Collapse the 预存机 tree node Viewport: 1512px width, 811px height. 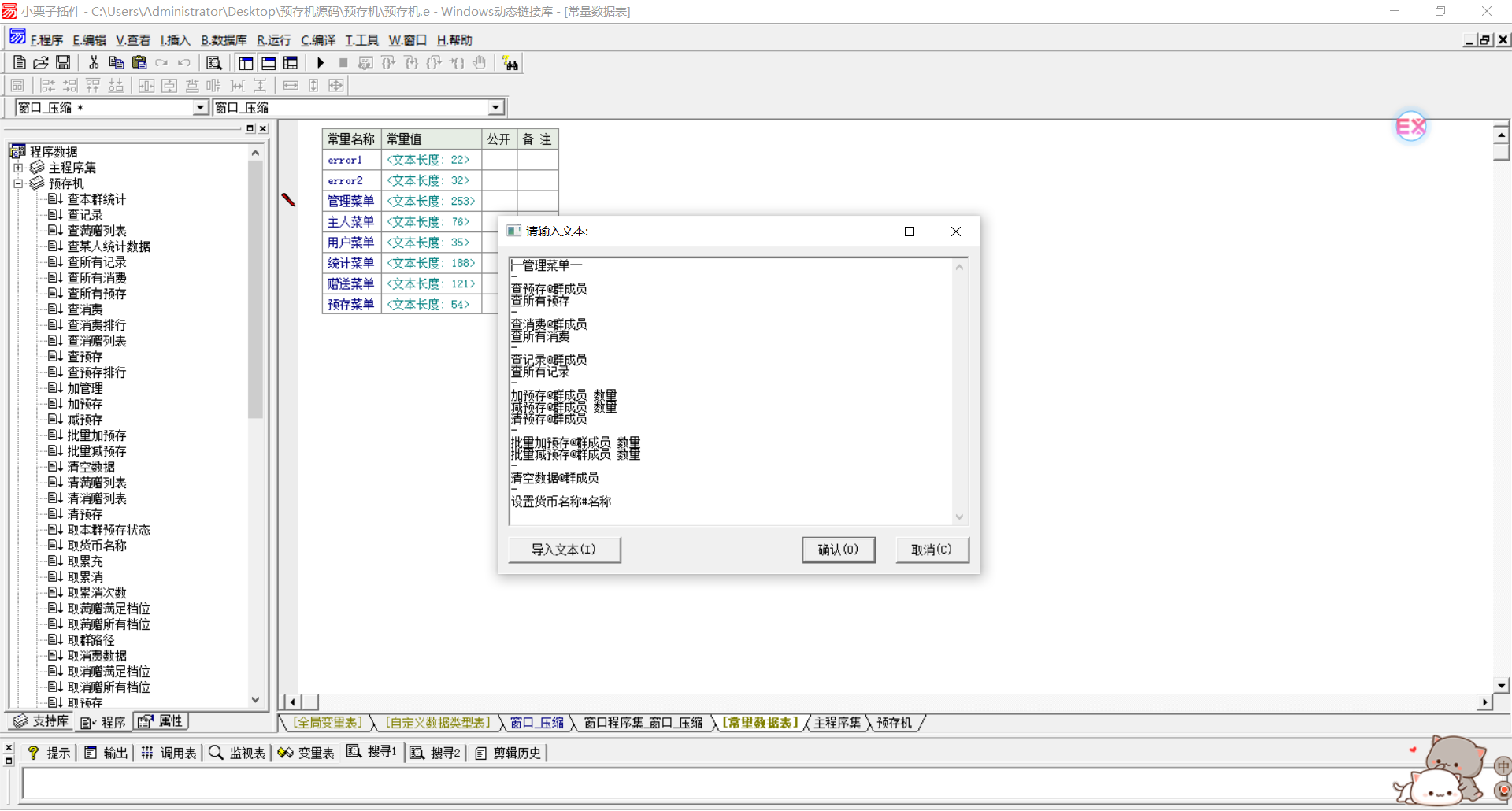click(x=18, y=183)
